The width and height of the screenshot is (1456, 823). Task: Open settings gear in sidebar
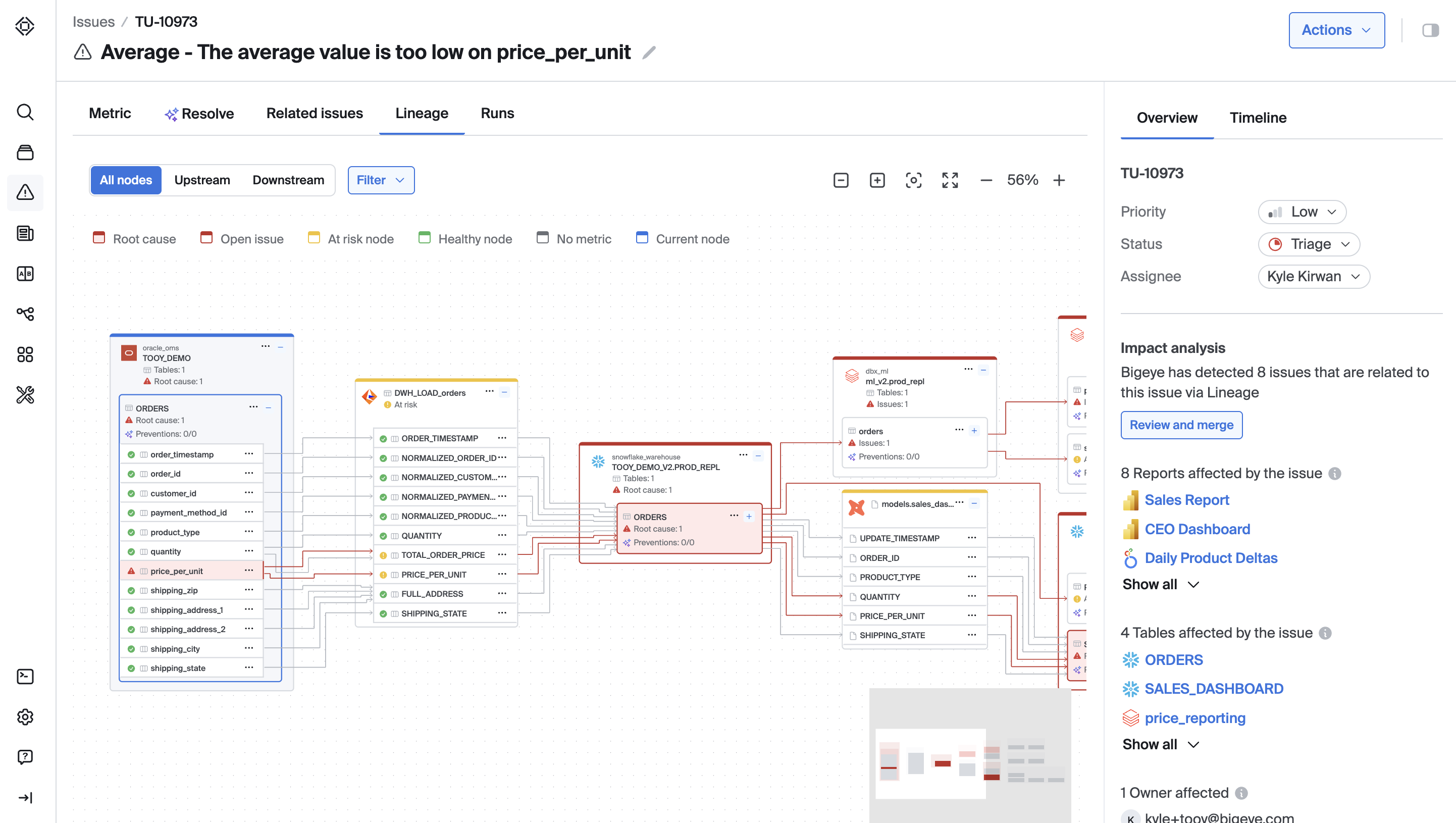(25, 717)
